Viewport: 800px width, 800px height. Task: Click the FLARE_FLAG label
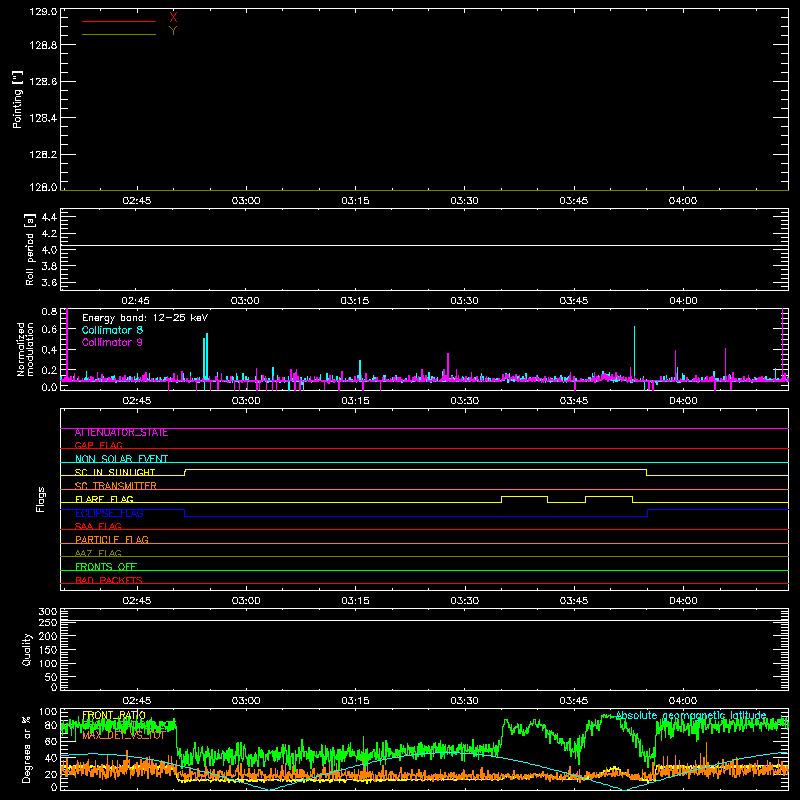104,498
